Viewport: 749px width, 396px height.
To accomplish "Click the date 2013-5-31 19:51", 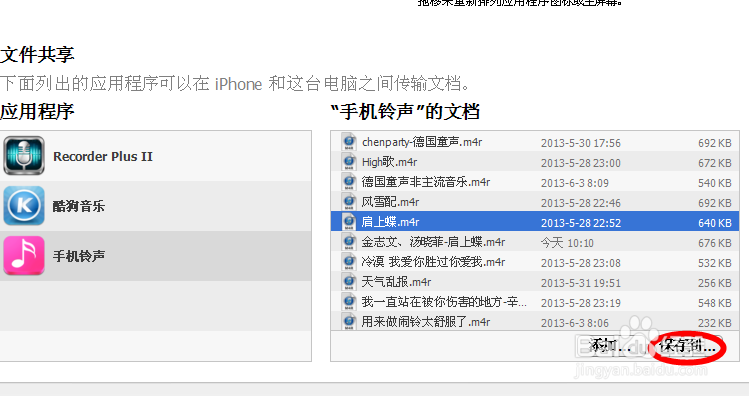I will pyautogui.click(x=580, y=283).
